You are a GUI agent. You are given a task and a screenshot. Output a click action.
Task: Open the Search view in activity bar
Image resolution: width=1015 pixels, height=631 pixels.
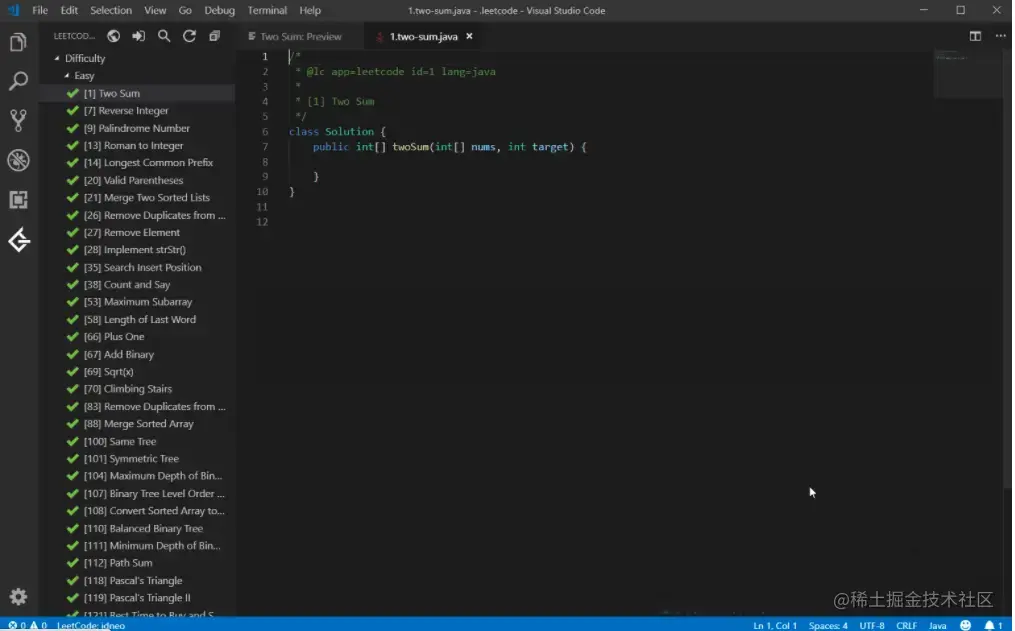[x=18, y=81]
